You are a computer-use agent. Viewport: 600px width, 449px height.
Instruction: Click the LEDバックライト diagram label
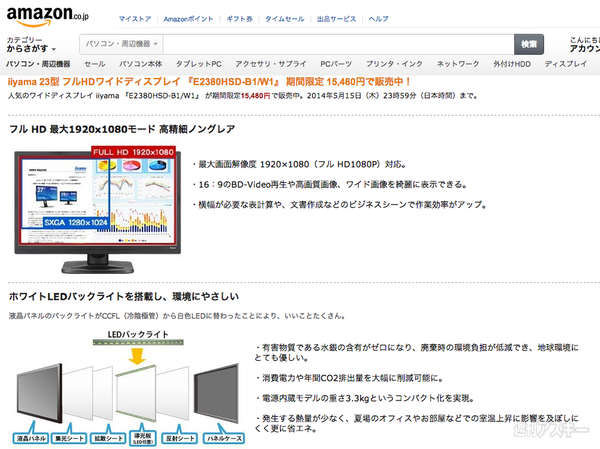click(138, 335)
